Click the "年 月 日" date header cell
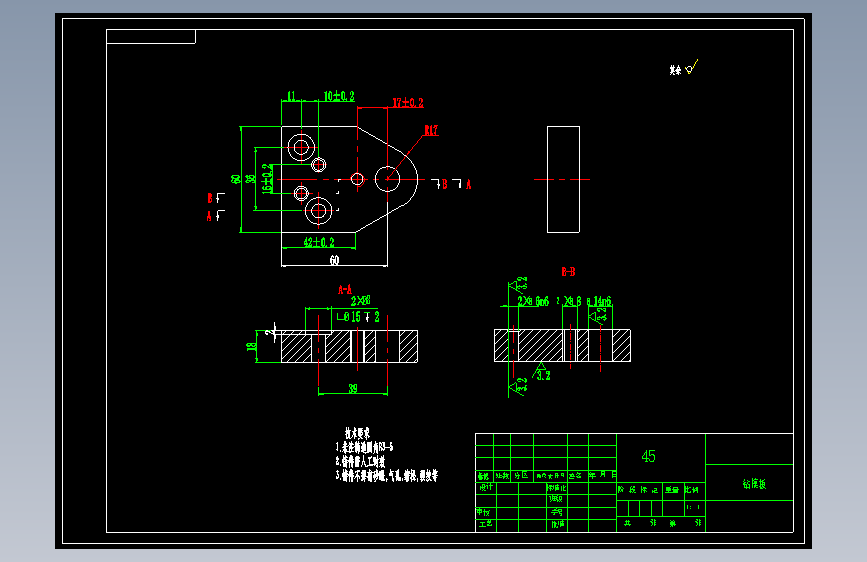867x562 pixels. 603,475
